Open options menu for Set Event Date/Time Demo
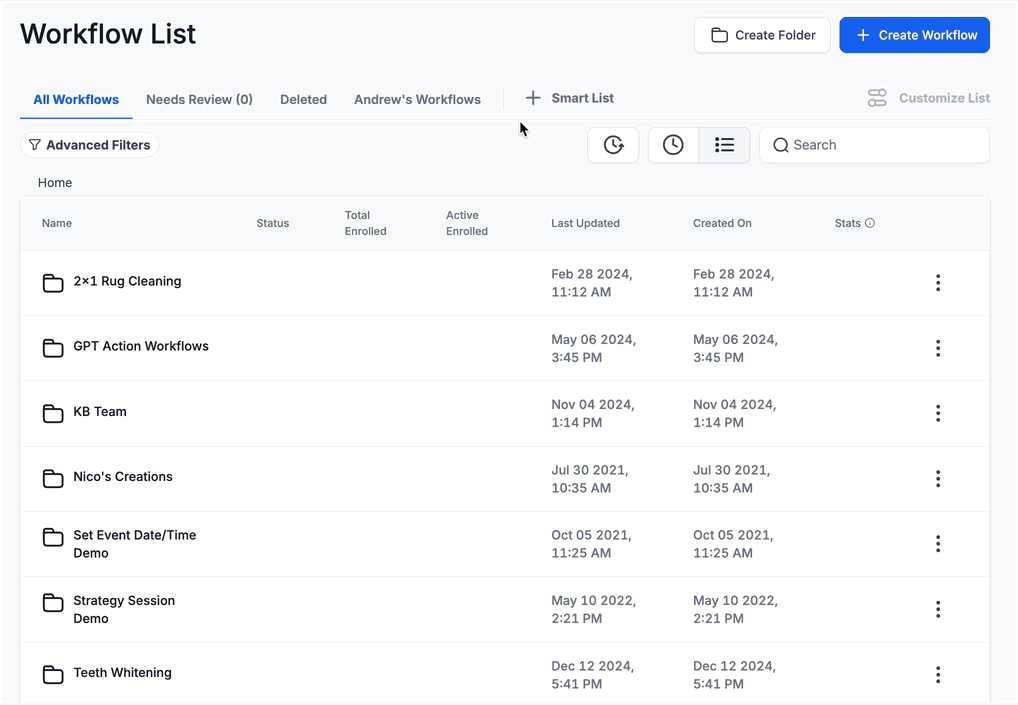Image resolution: width=1018 pixels, height=705 pixels. click(937, 544)
